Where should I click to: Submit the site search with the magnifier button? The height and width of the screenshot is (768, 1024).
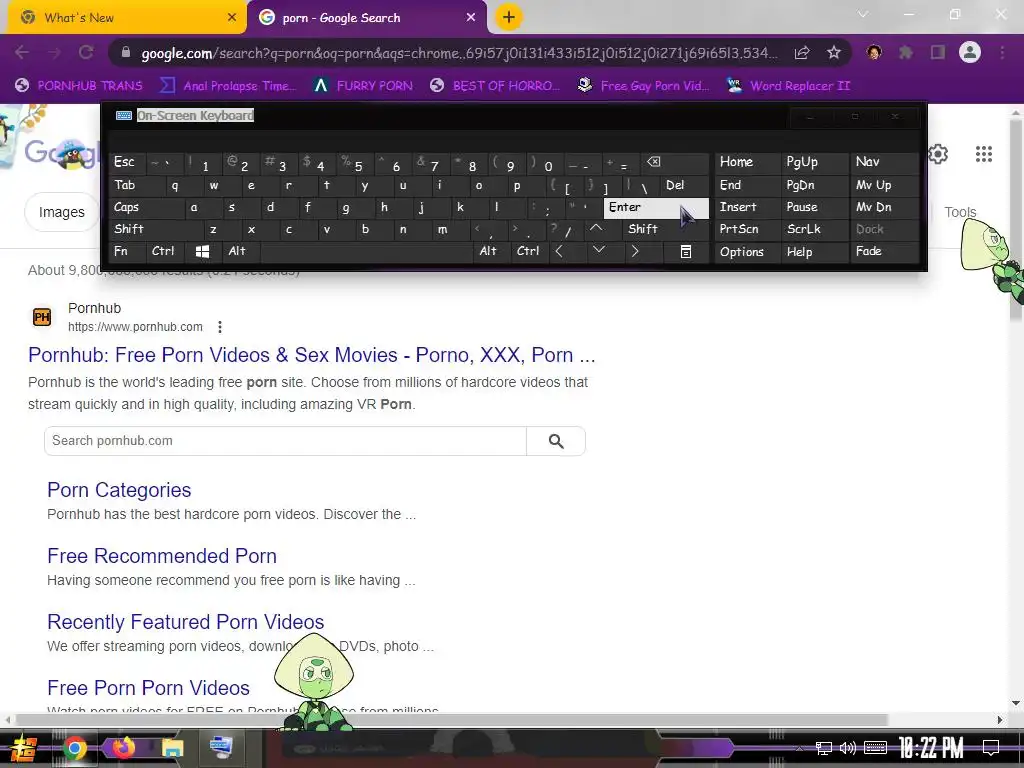pyautogui.click(x=556, y=441)
